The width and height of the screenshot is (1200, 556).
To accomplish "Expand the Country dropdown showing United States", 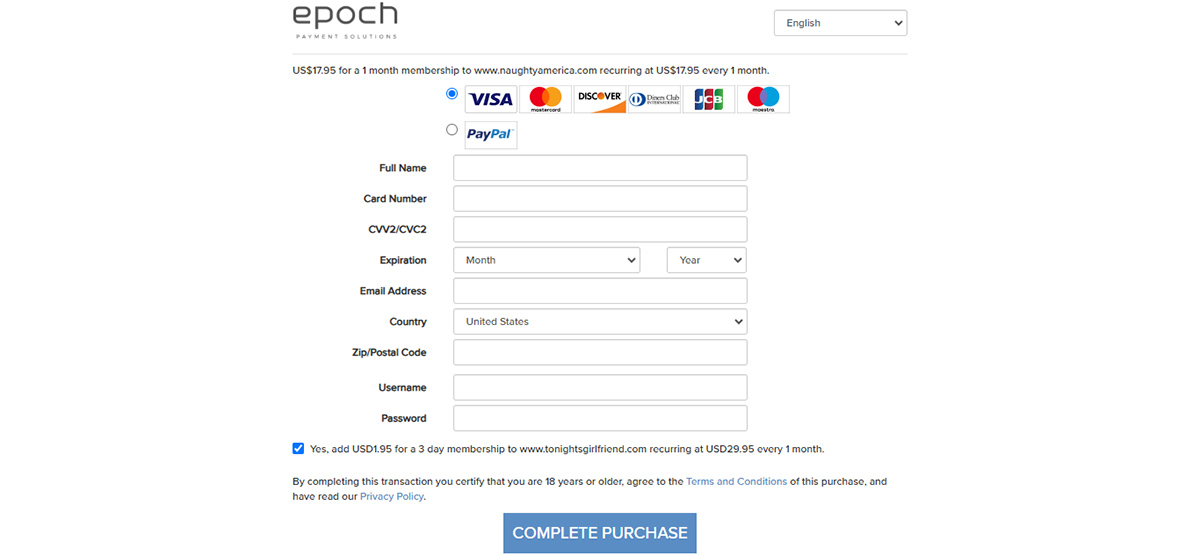I will click(x=600, y=322).
